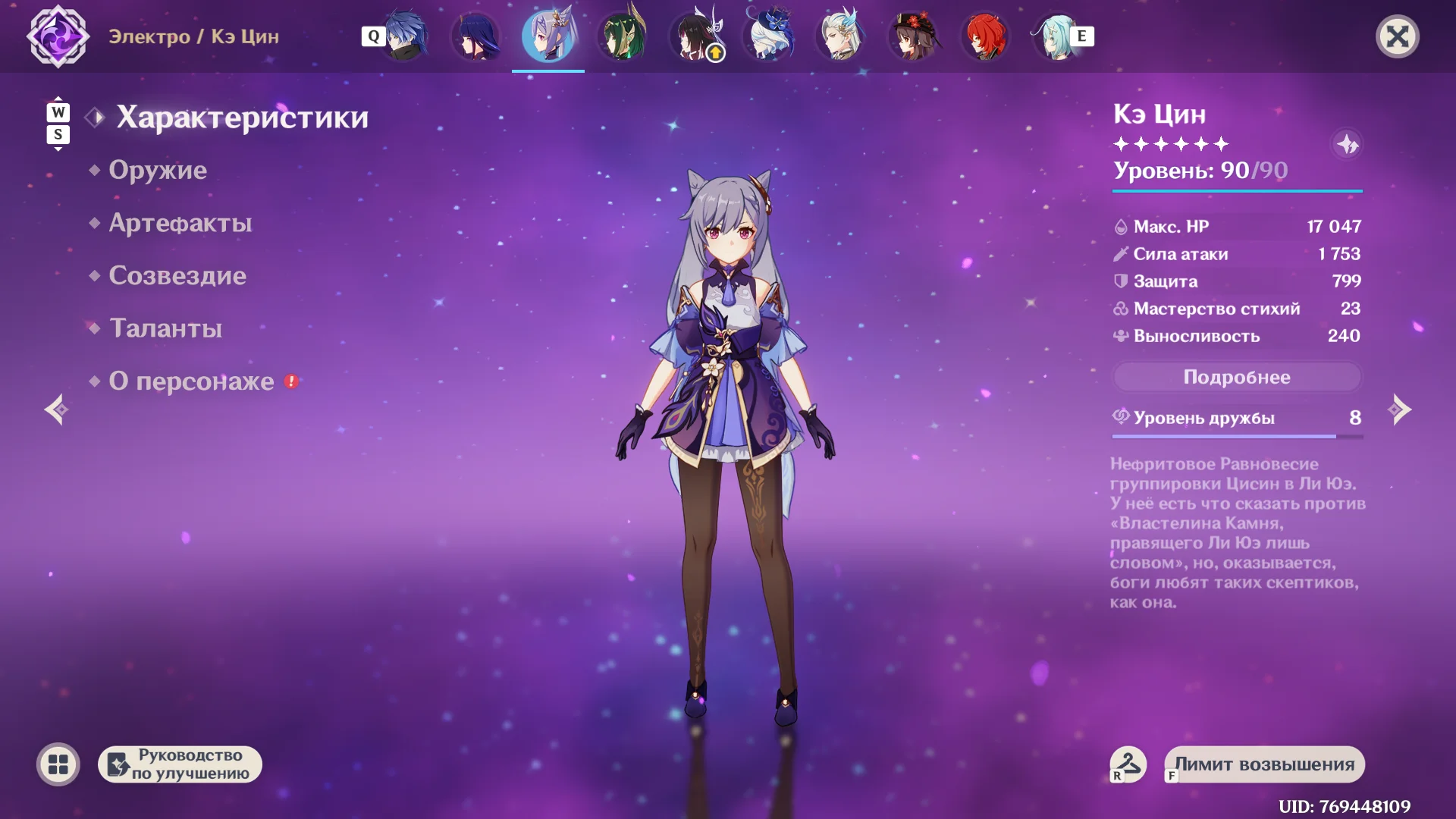Click the Уровень 90/90 level bar

[x=1237, y=191]
